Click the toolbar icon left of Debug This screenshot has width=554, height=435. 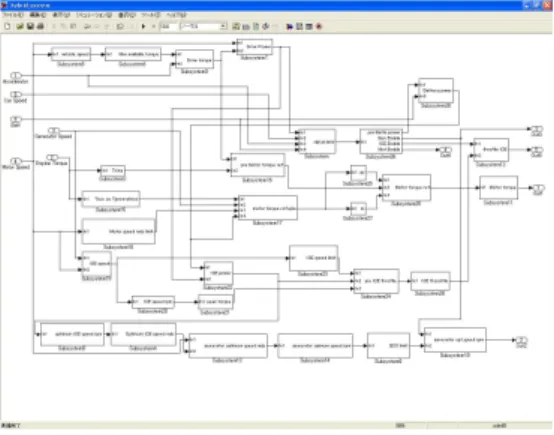[x=309, y=27]
